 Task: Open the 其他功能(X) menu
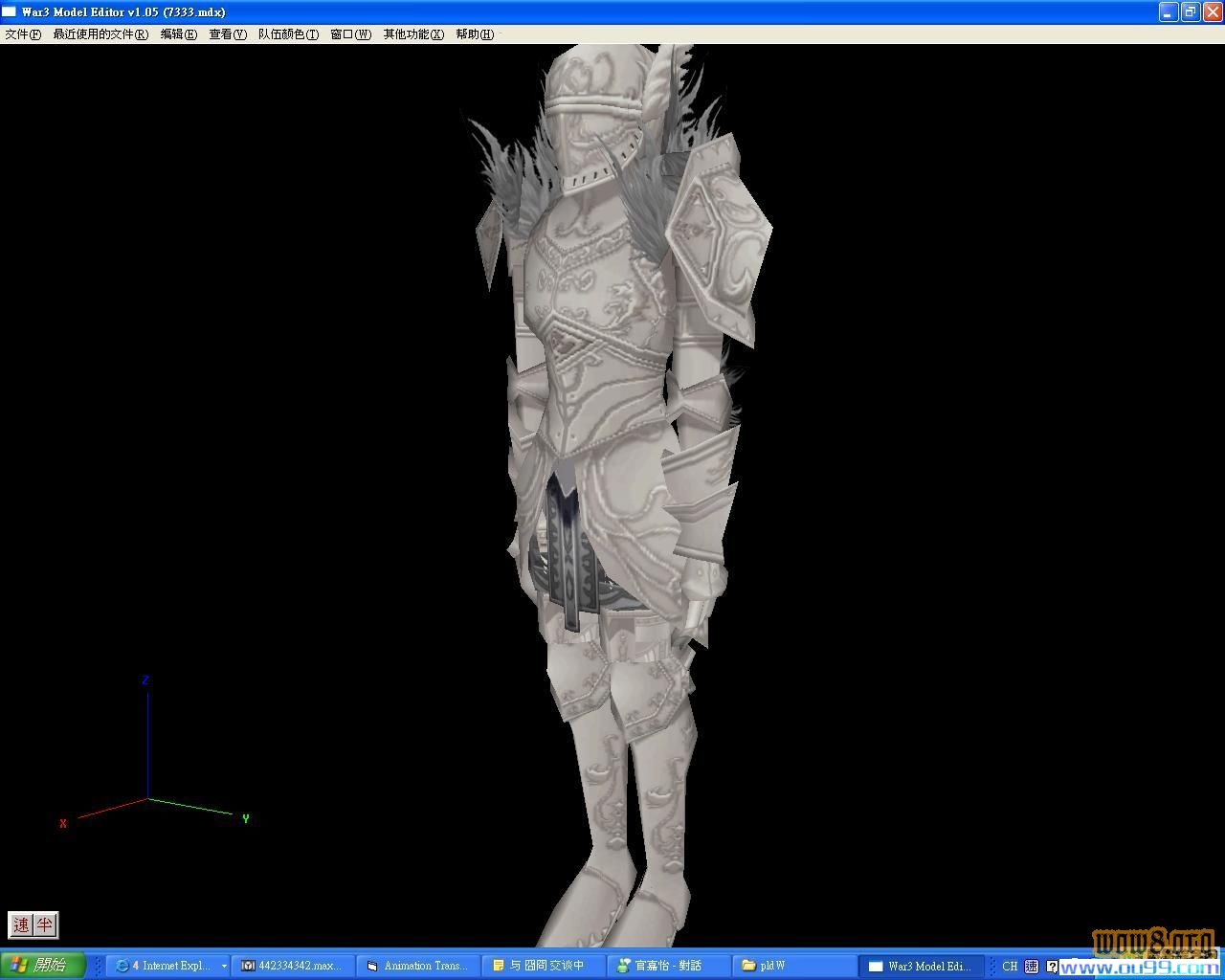[x=413, y=34]
